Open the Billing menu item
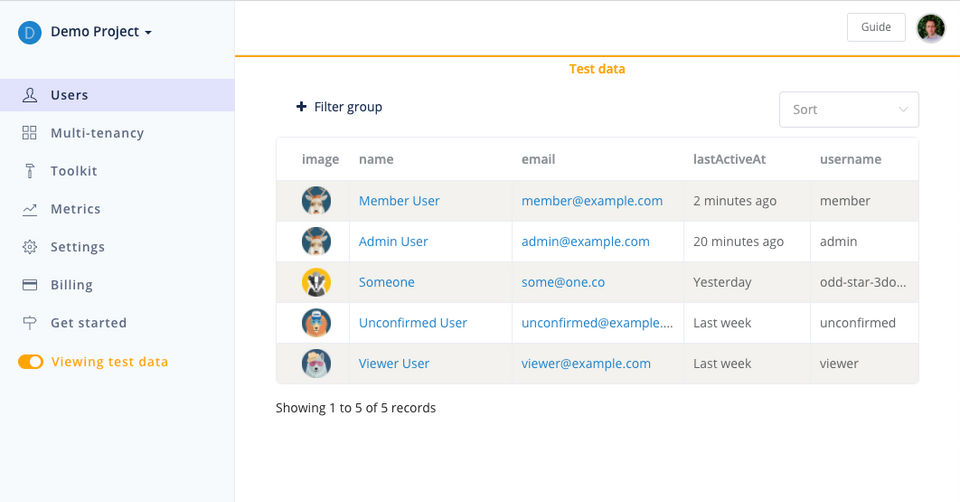Image resolution: width=960 pixels, height=502 pixels. coord(71,285)
